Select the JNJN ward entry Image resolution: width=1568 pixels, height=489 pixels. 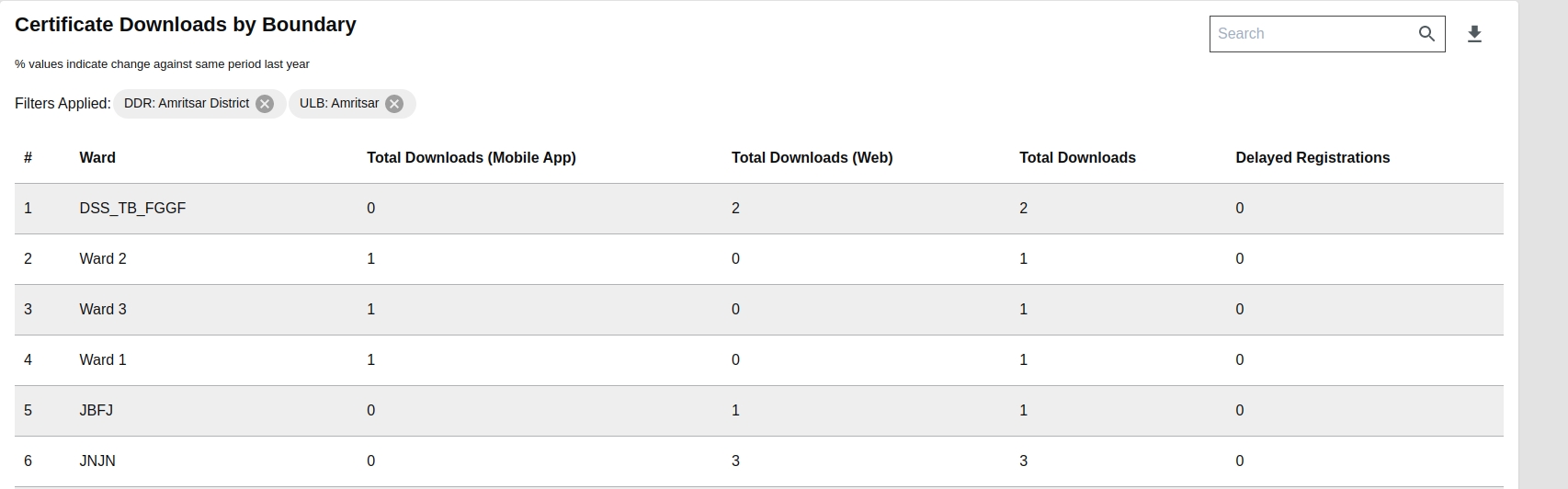(x=97, y=461)
